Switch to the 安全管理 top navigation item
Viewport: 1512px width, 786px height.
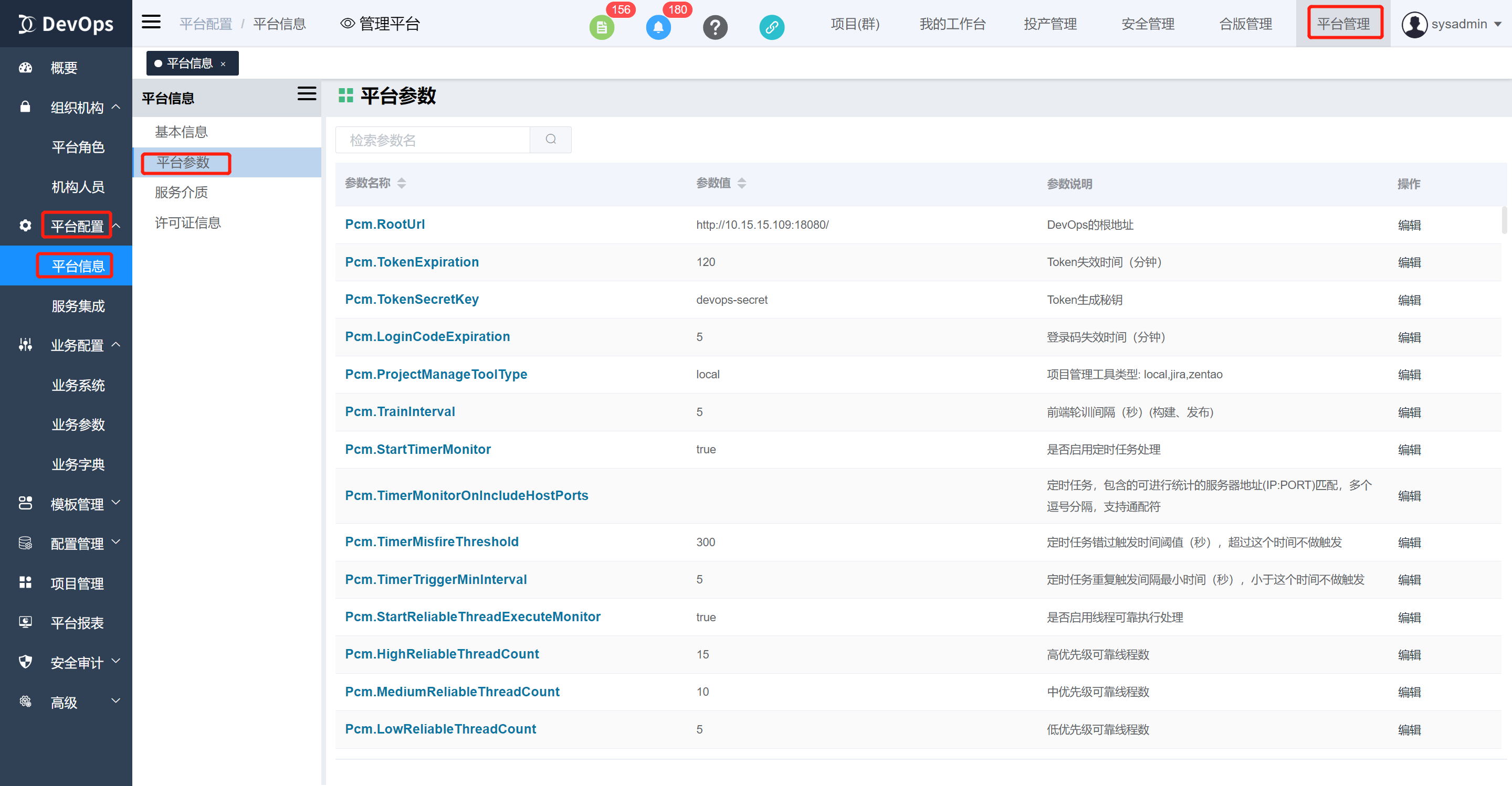1148,24
